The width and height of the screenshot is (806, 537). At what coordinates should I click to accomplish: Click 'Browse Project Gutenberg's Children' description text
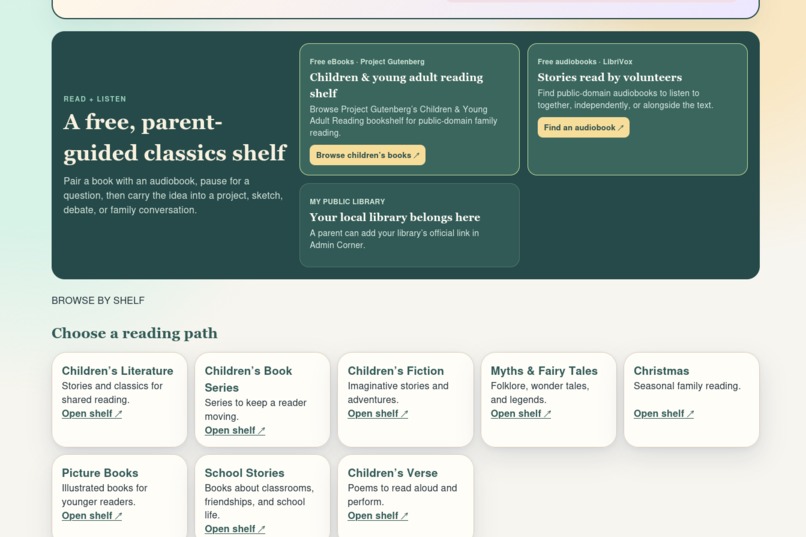(404, 121)
